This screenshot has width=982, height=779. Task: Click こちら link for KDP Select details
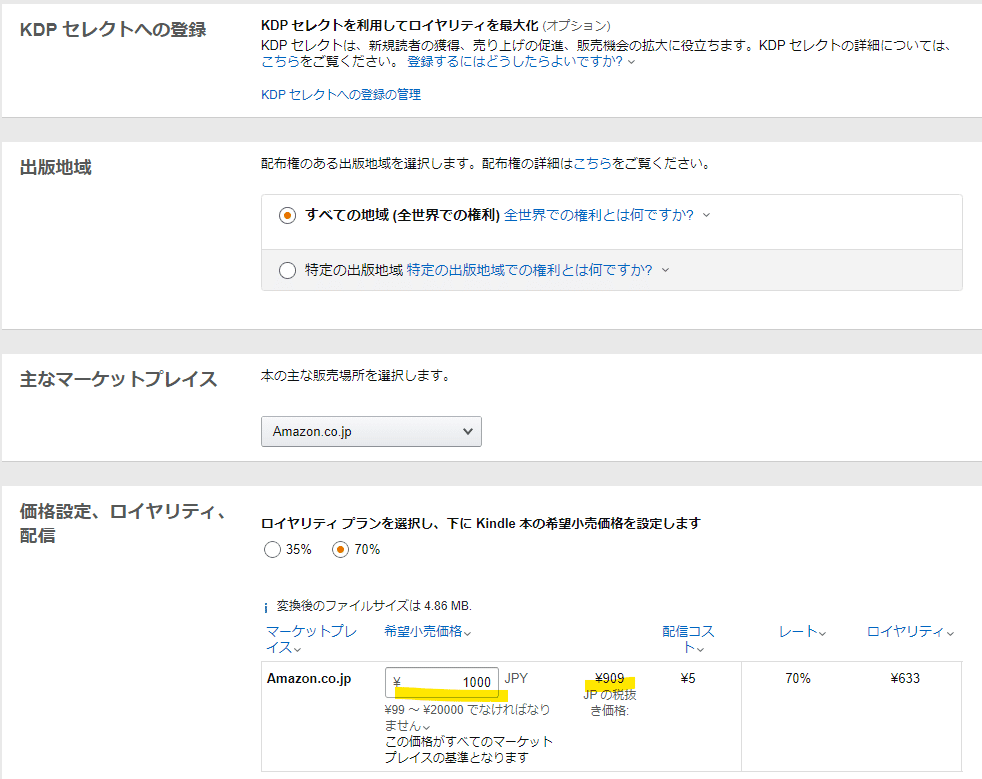coord(279,61)
